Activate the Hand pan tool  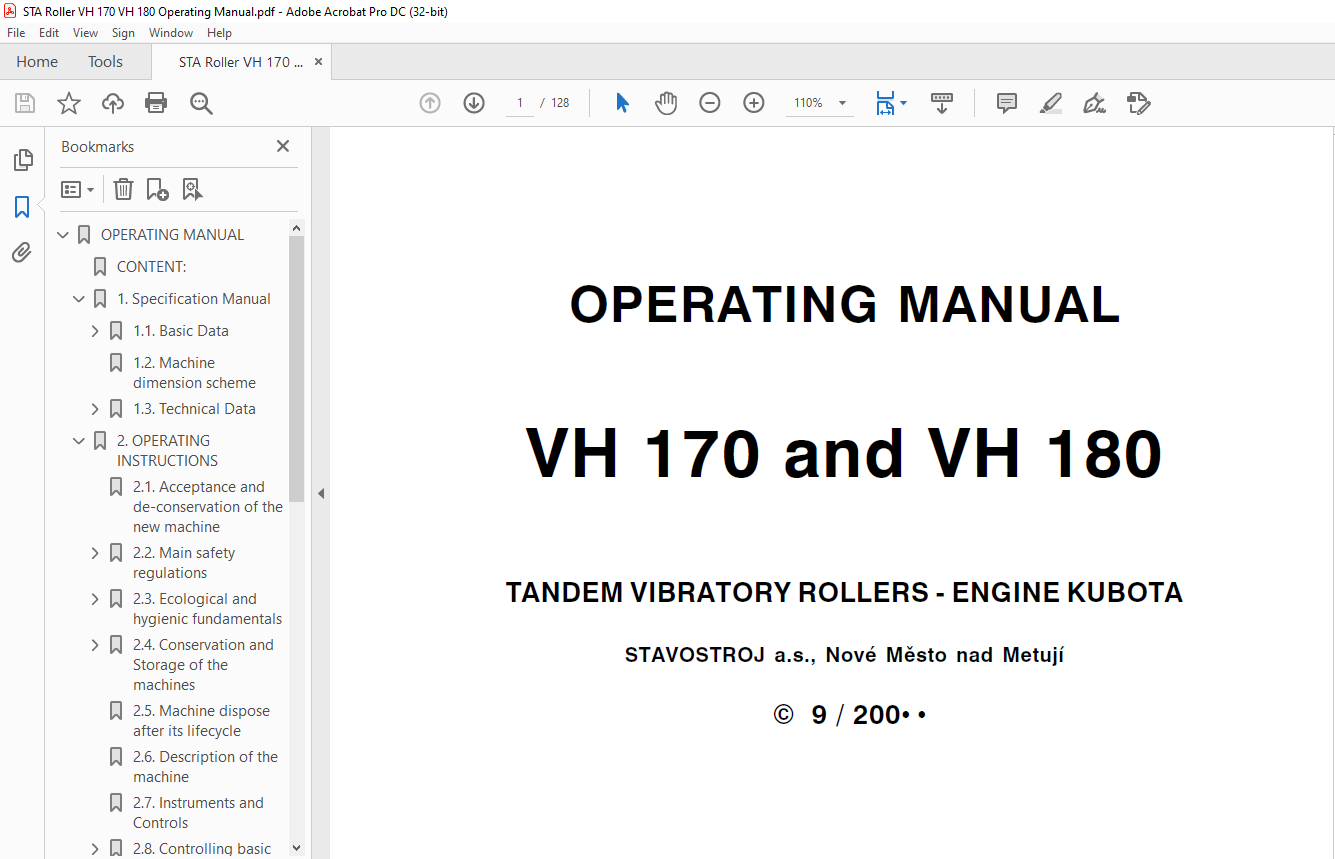666,103
